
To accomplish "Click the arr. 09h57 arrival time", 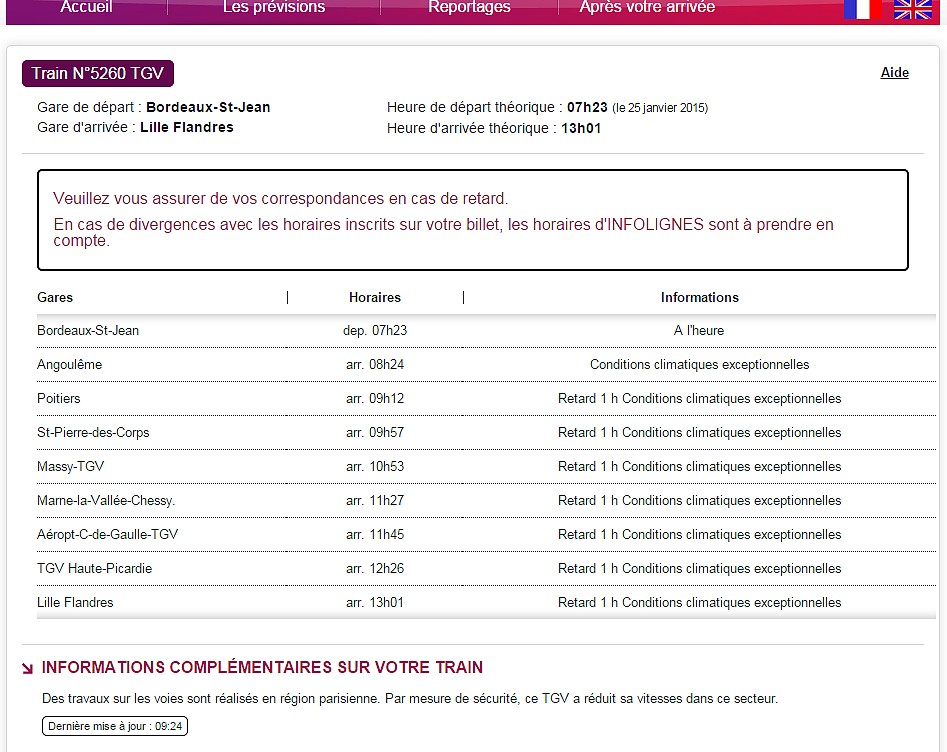I will point(375,432).
